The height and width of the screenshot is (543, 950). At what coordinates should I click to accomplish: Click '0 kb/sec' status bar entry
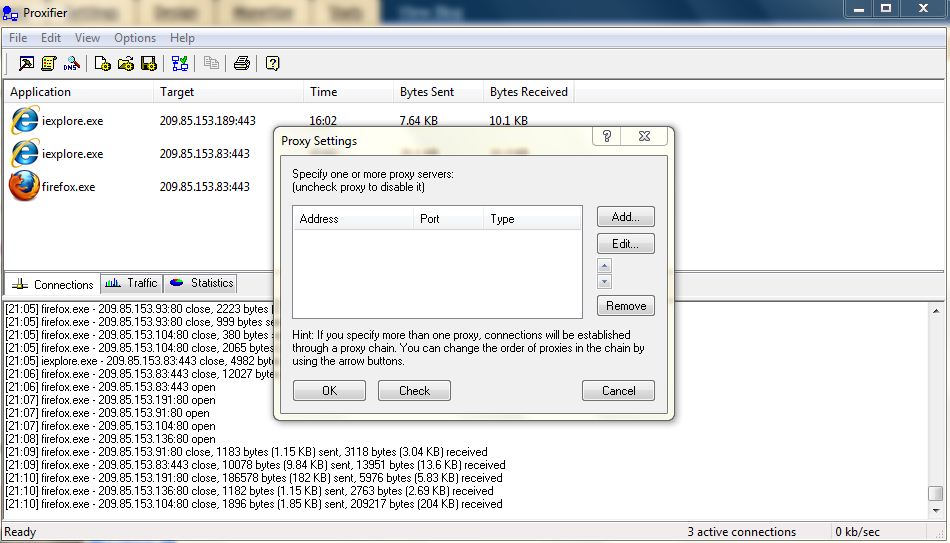pos(857,531)
